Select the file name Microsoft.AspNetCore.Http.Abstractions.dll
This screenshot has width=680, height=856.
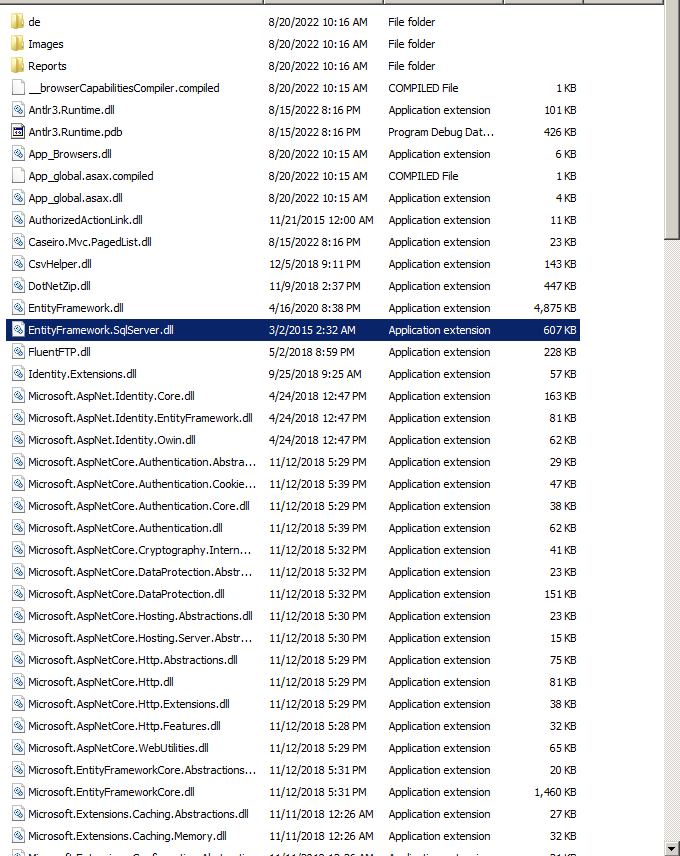click(x=133, y=660)
